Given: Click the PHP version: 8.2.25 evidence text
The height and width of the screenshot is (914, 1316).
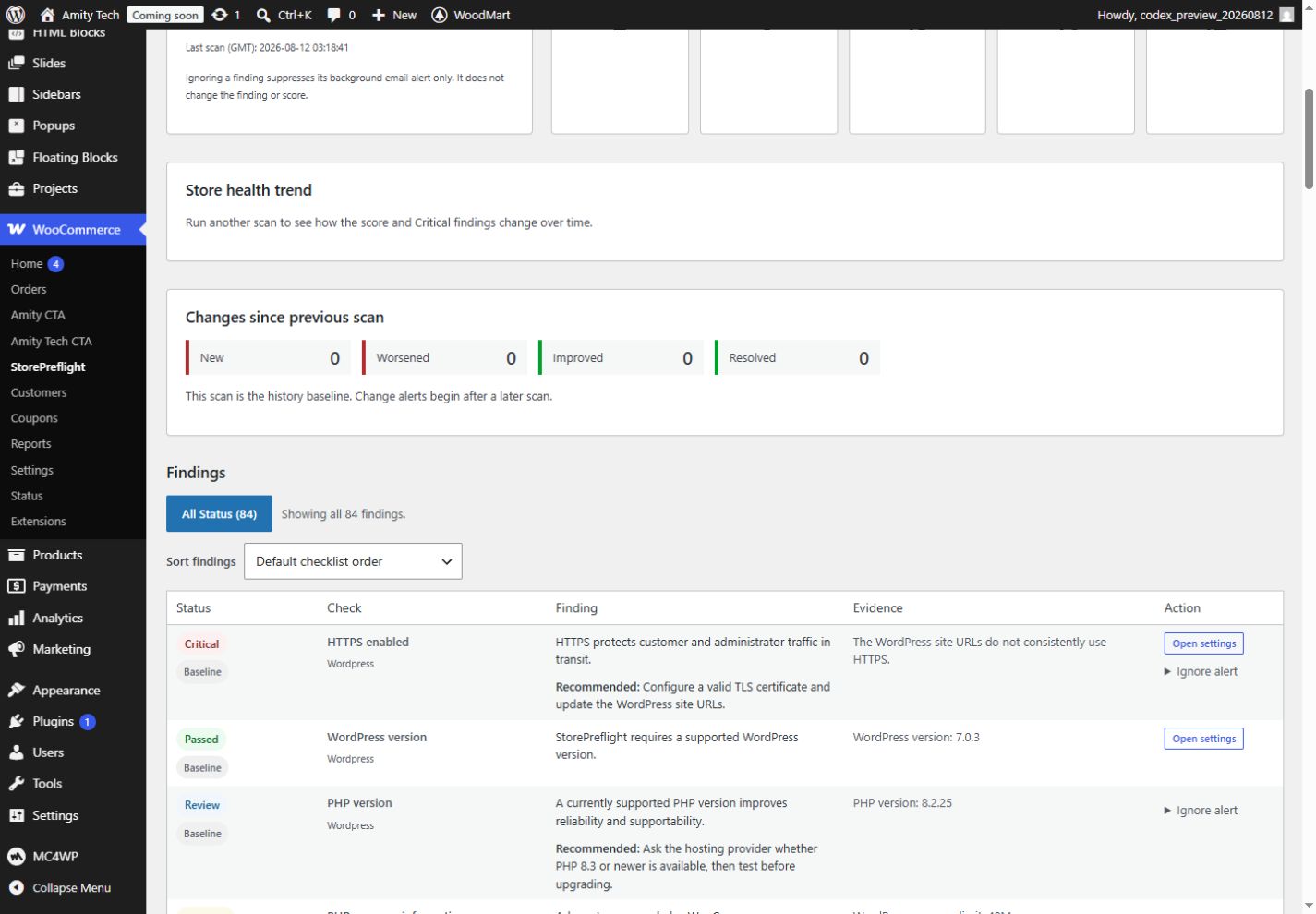Looking at the screenshot, I should tap(902, 803).
